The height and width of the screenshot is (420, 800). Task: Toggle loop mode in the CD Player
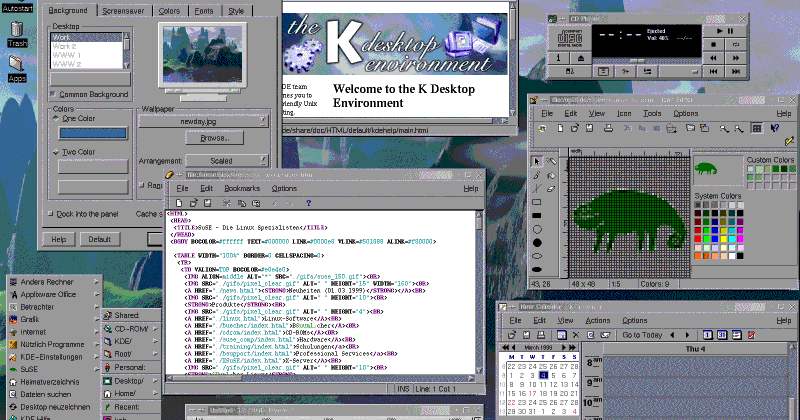pos(736,45)
